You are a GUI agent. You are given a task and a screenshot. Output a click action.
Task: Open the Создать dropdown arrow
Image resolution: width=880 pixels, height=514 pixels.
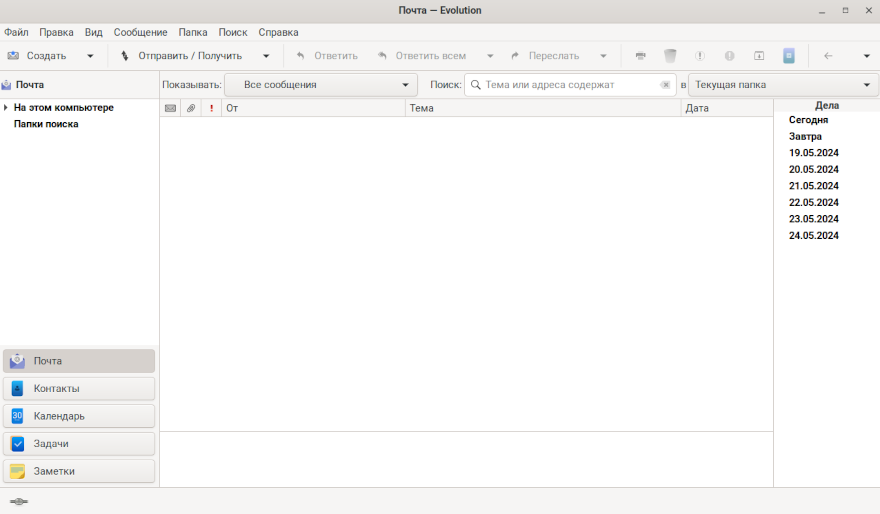pyautogui.click(x=91, y=56)
